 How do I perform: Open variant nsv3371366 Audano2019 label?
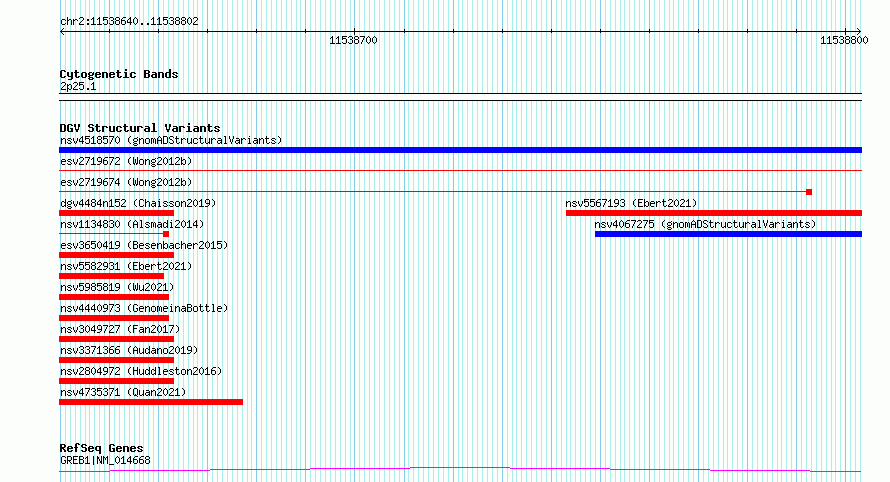click(129, 350)
